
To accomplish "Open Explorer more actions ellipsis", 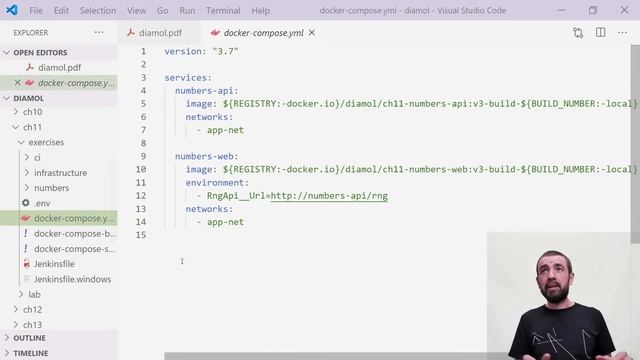I will tap(99, 32).
